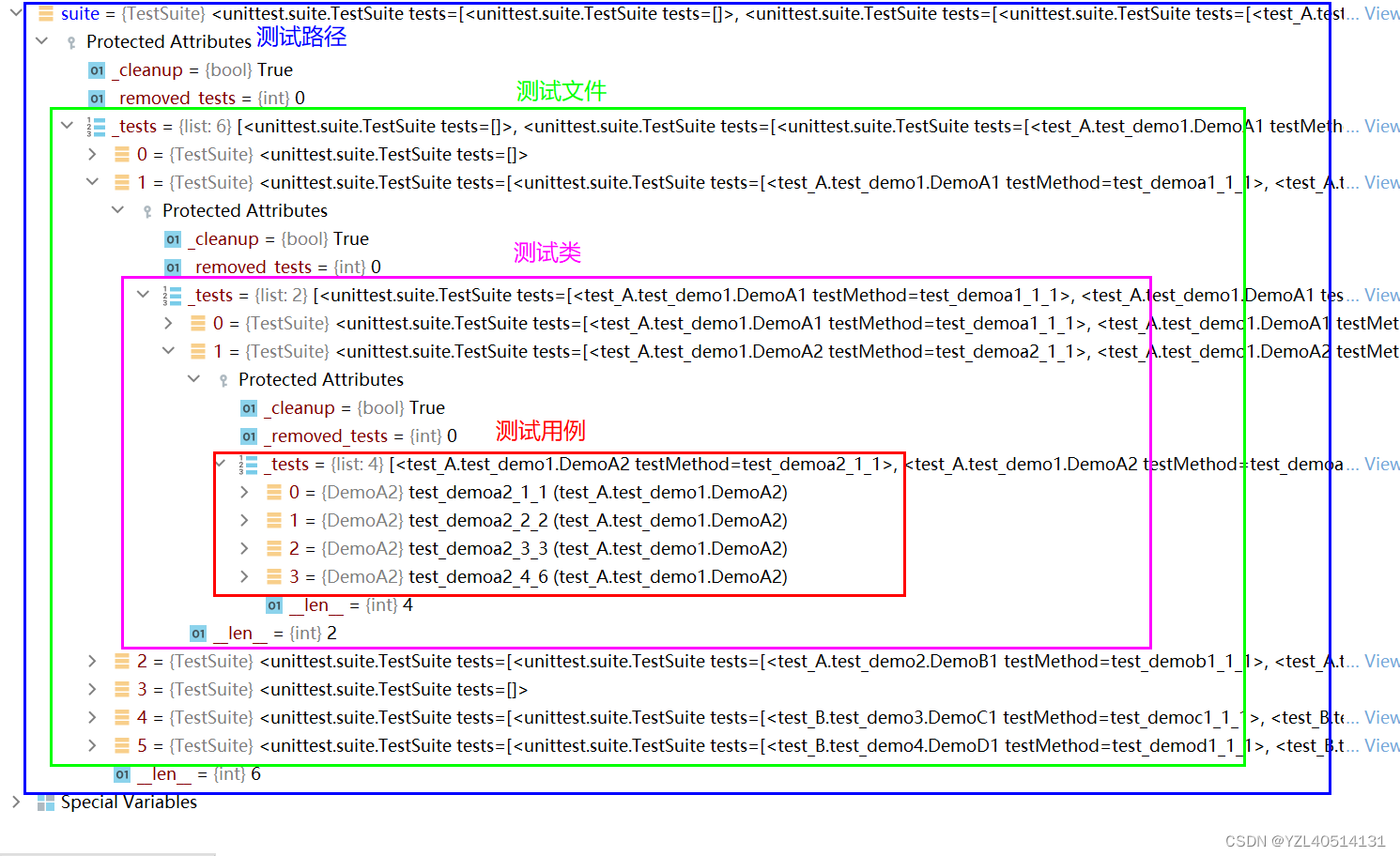Click the object icon of 2 = {TestSuite}
The width and height of the screenshot is (1400, 856).
121,662
